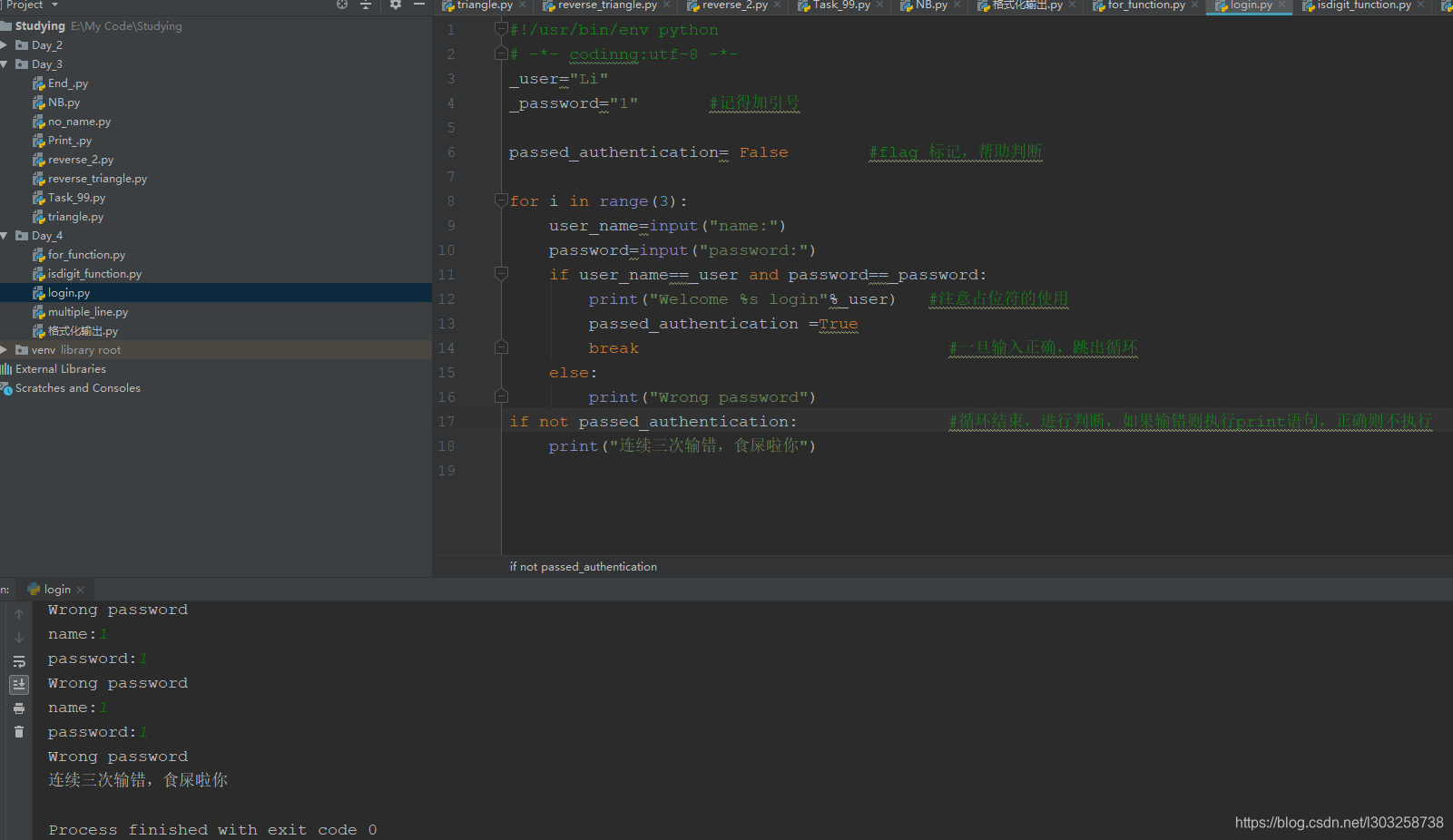This screenshot has width=1453, height=840.
Task: Select login.py in the project tree
Action: pos(69,293)
